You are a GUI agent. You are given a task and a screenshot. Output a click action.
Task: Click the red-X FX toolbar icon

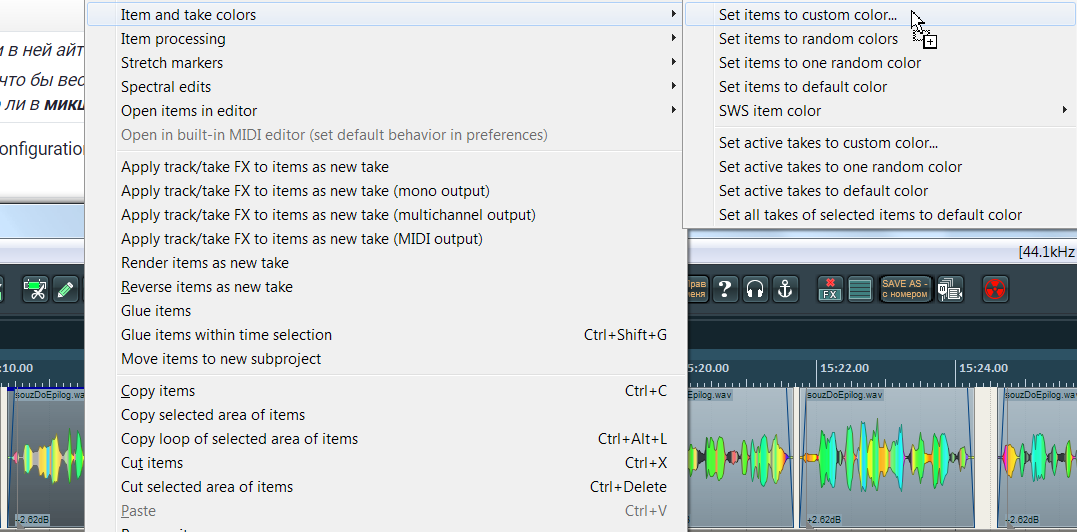click(830, 290)
